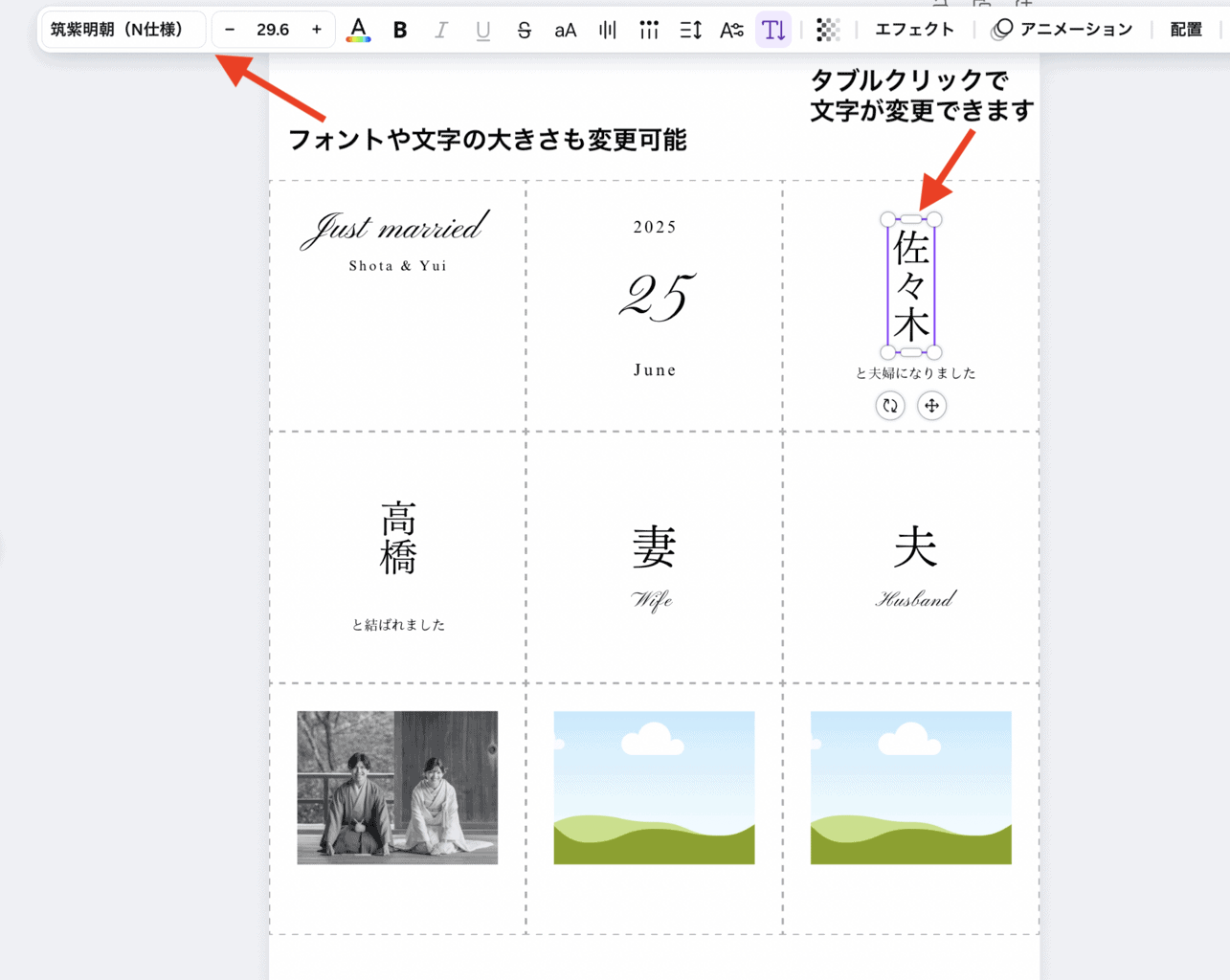1230x980 pixels.
Task: Open the advanced text settings icon
Action: click(x=731, y=30)
